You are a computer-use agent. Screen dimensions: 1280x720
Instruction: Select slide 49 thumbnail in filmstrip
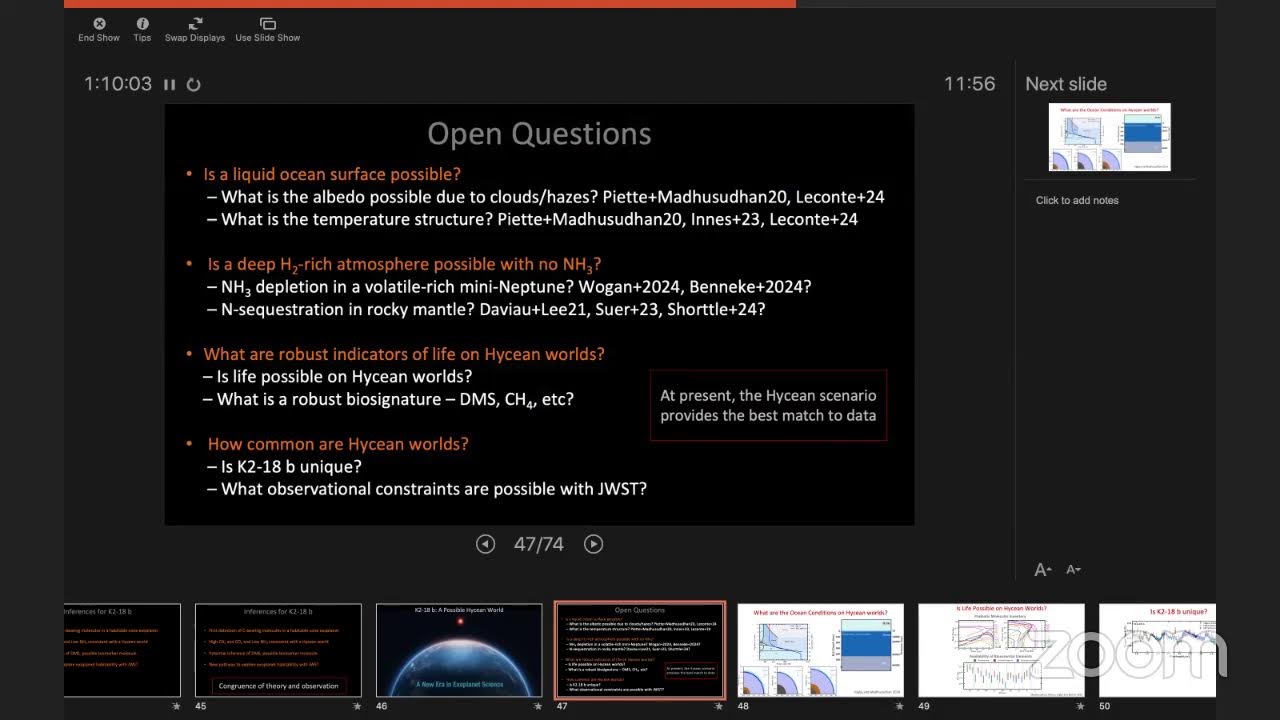pyautogui.click(x=1001, y=650)
